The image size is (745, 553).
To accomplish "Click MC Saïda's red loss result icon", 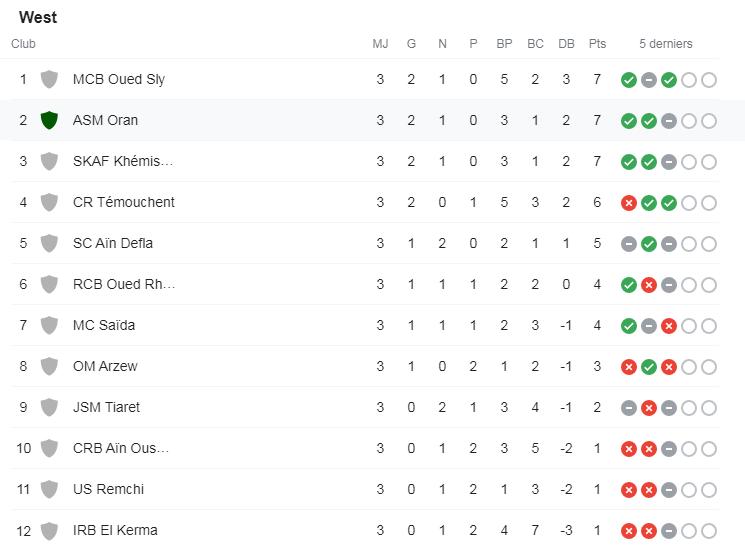I will (668, 326).
